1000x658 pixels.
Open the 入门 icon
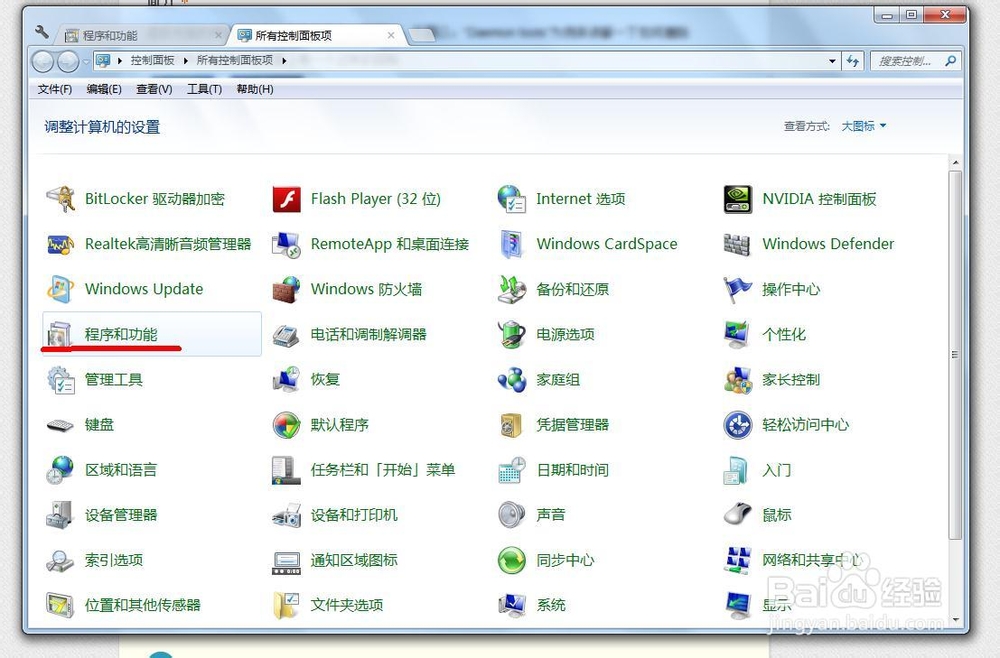(737, 471)
